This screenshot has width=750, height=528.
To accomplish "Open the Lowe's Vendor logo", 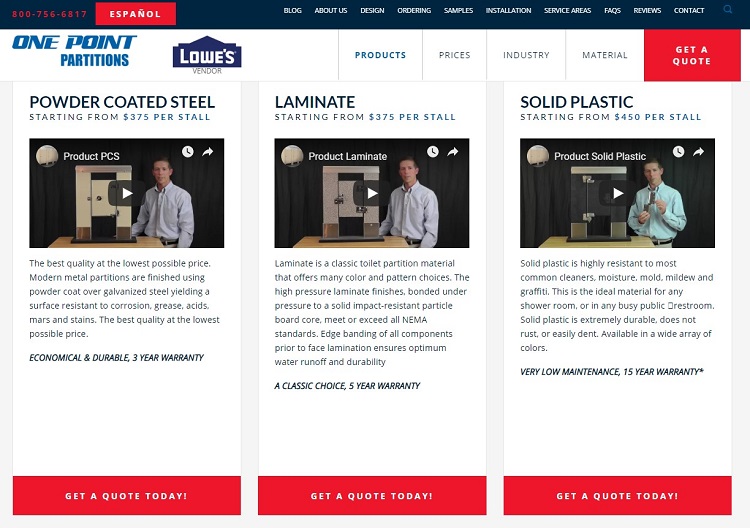I will click(207, 55).
